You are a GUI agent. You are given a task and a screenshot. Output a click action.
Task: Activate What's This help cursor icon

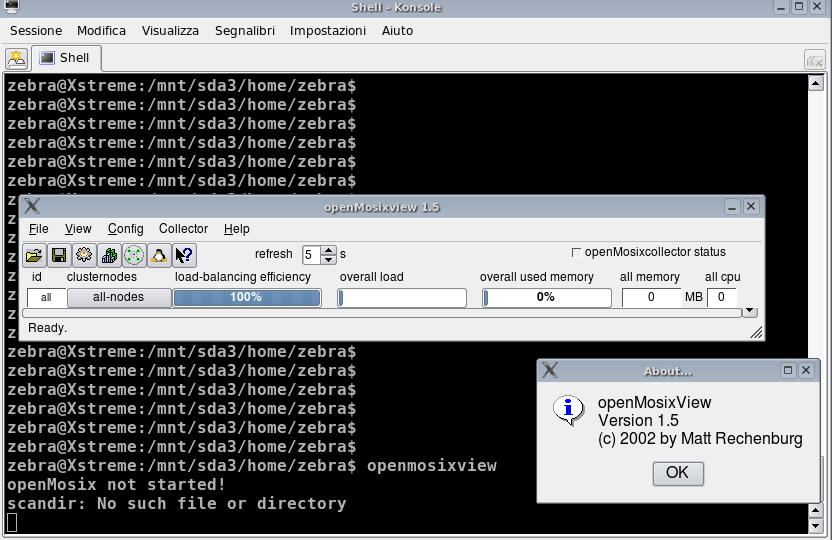point(184,256)
